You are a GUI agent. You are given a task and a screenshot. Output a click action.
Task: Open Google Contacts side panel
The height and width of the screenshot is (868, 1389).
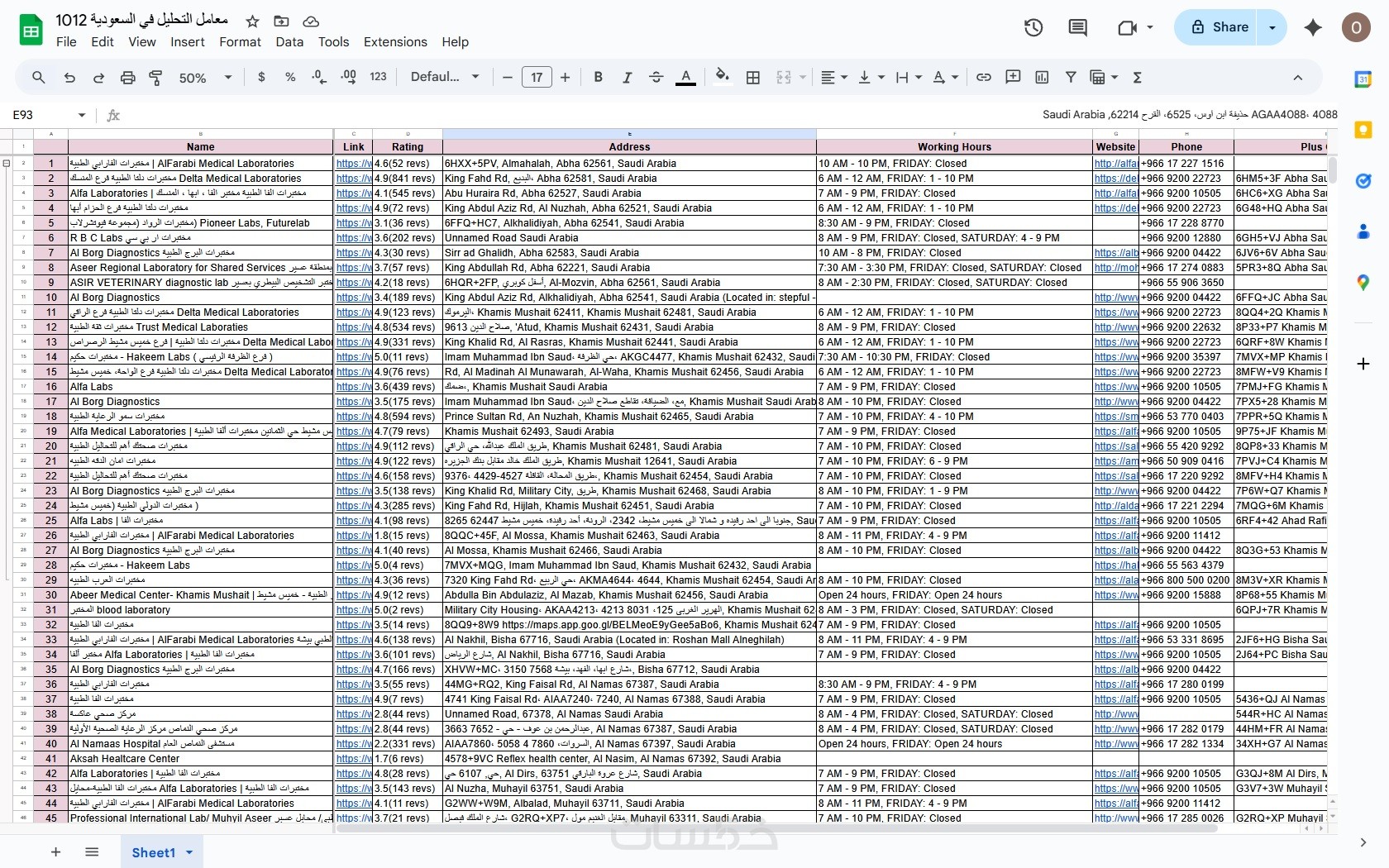1363,231
